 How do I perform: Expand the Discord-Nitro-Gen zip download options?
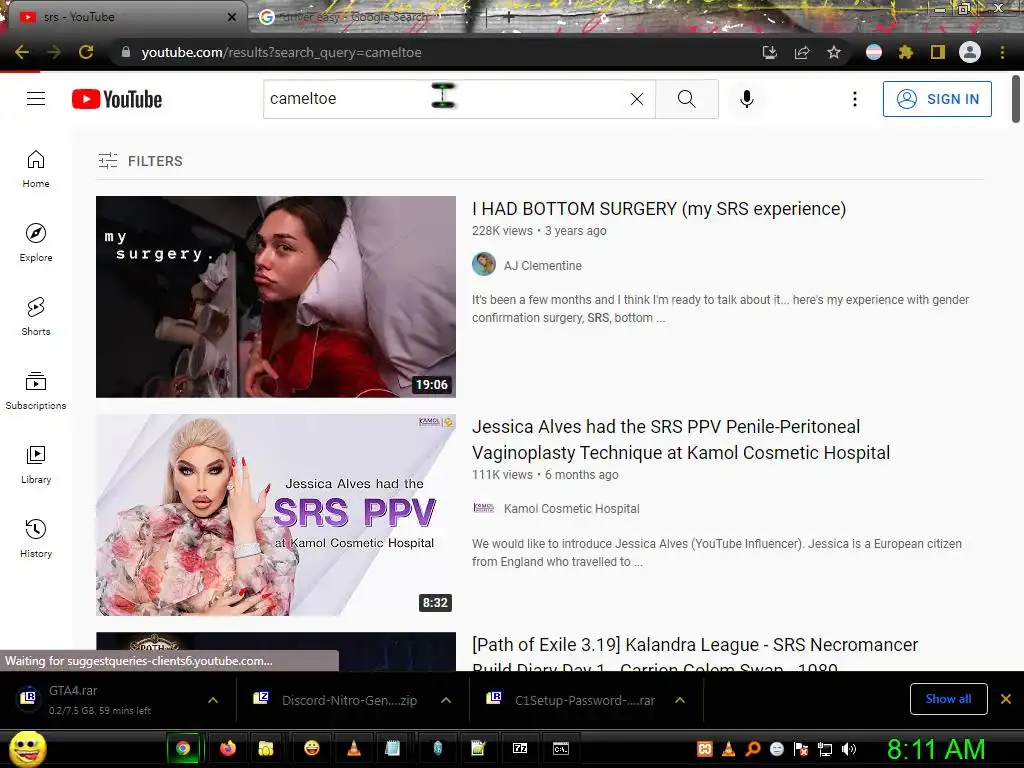pos(446,700)
